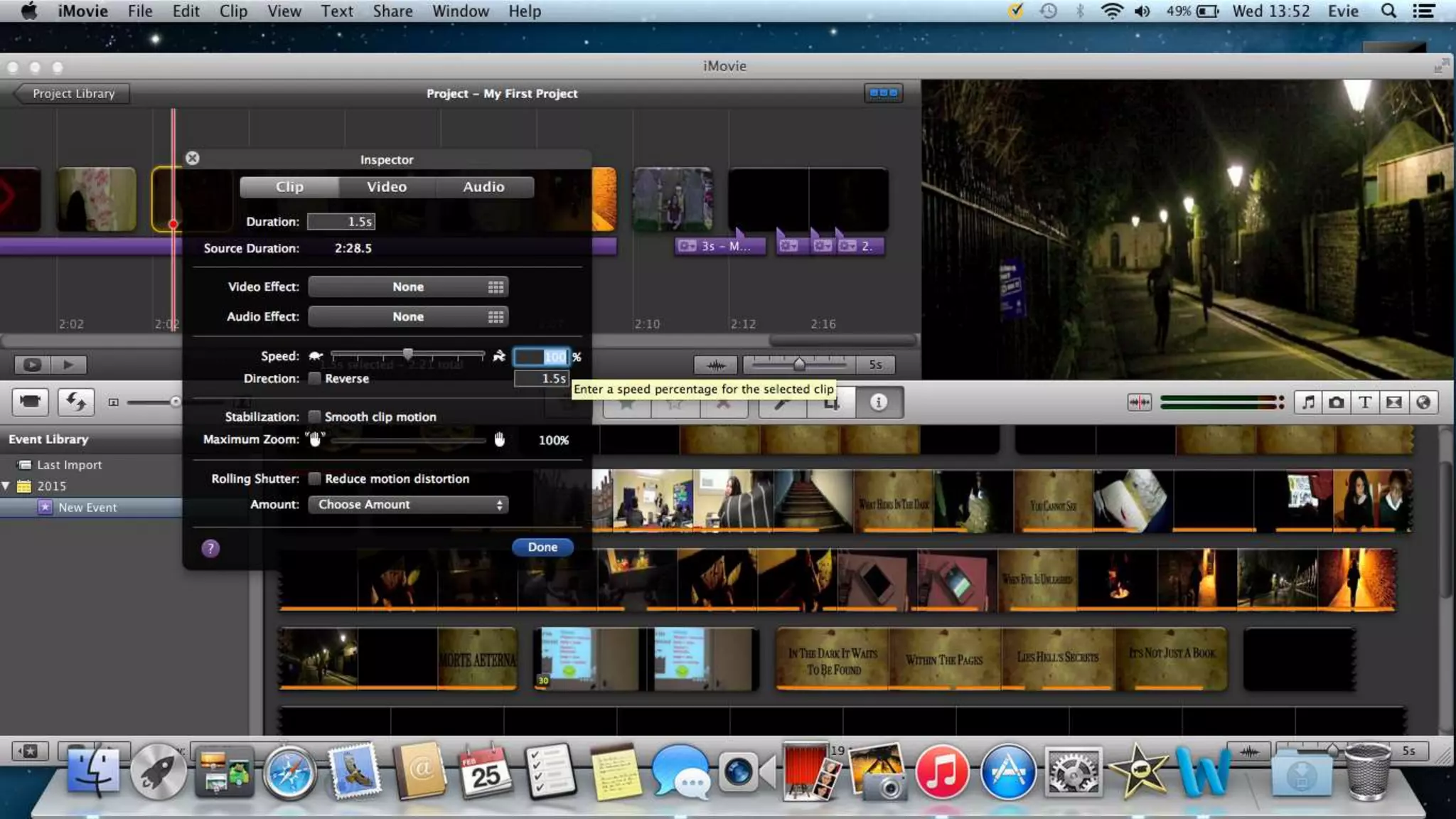Open Photo Booth from the Dock
1456x819 pixels.
point(810,771)
